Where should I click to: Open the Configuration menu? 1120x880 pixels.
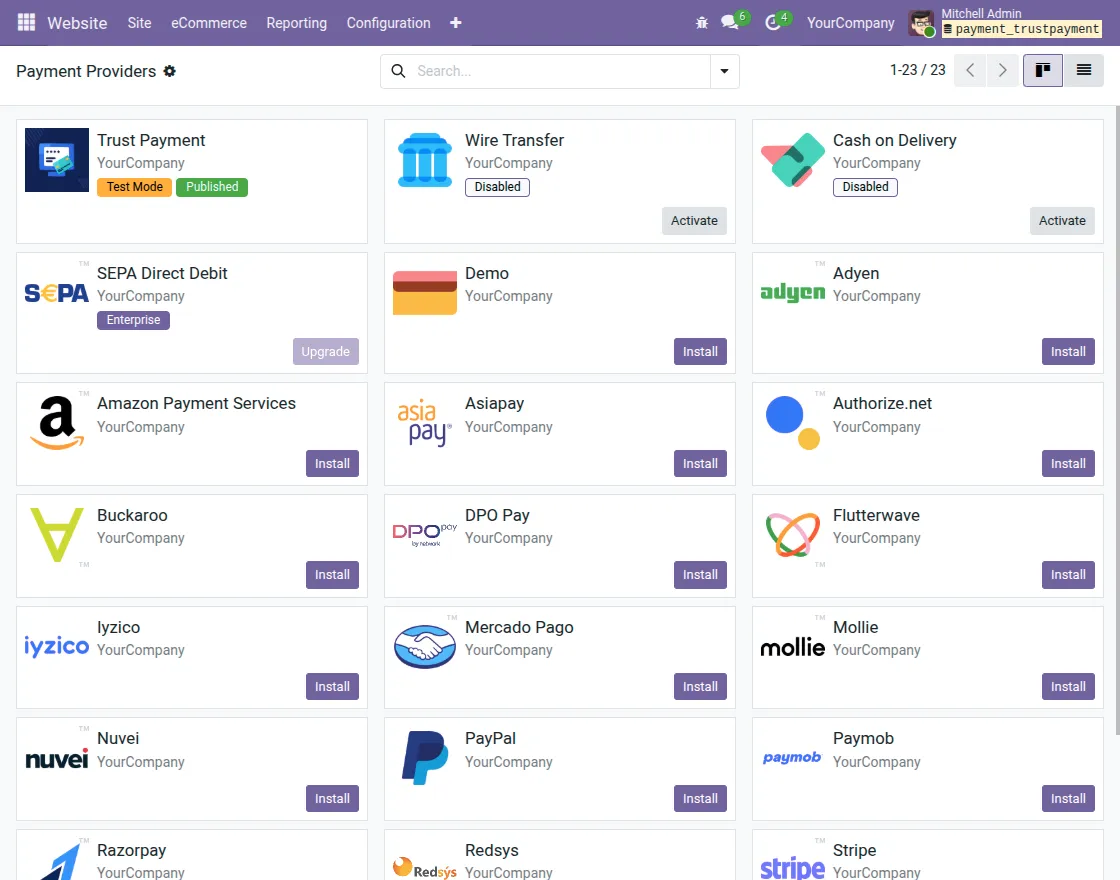coord(388,22)
